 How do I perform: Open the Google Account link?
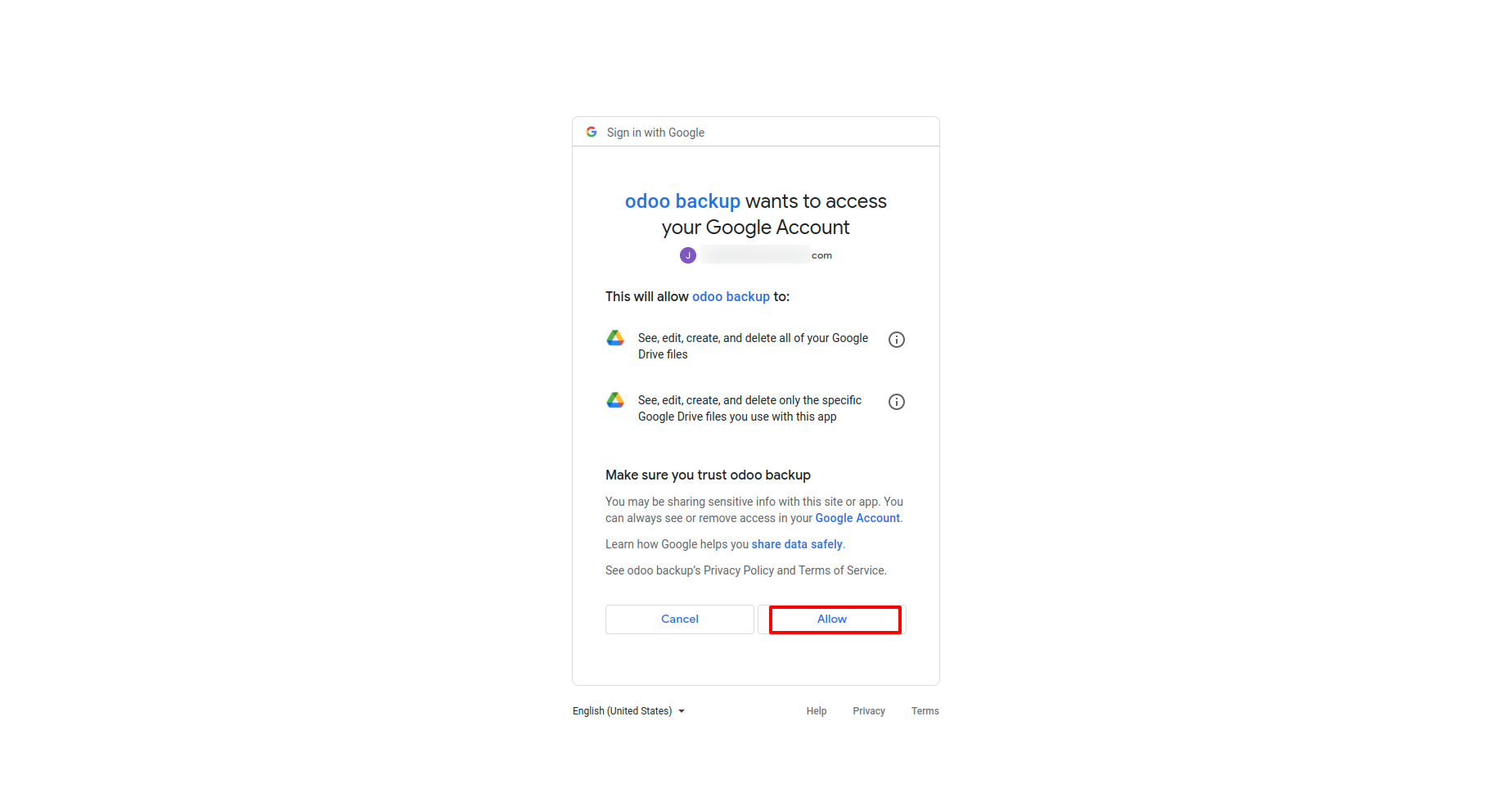point(857,518)
